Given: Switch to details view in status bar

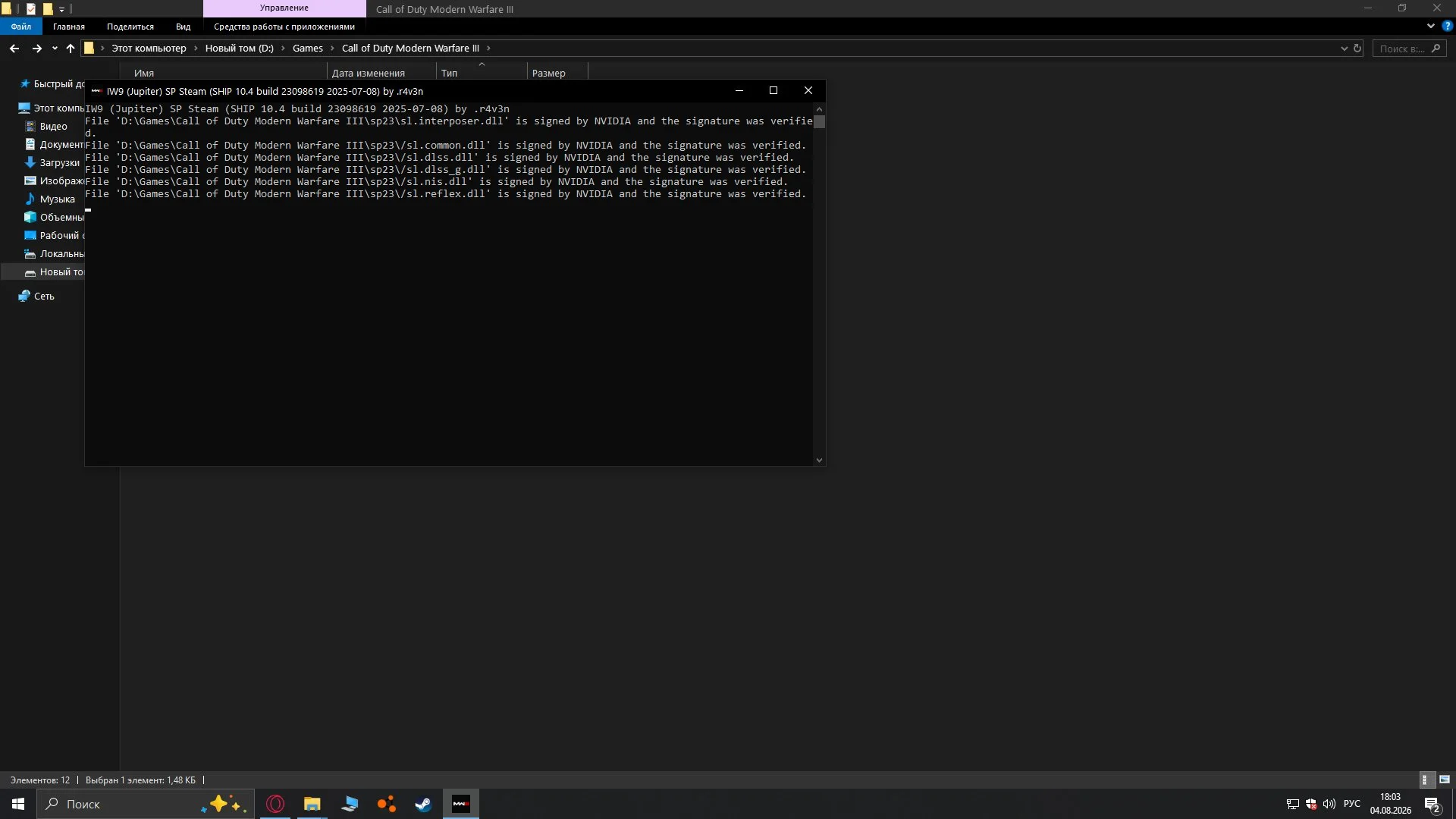Looking at the screenshot, I should (1426, 780).
